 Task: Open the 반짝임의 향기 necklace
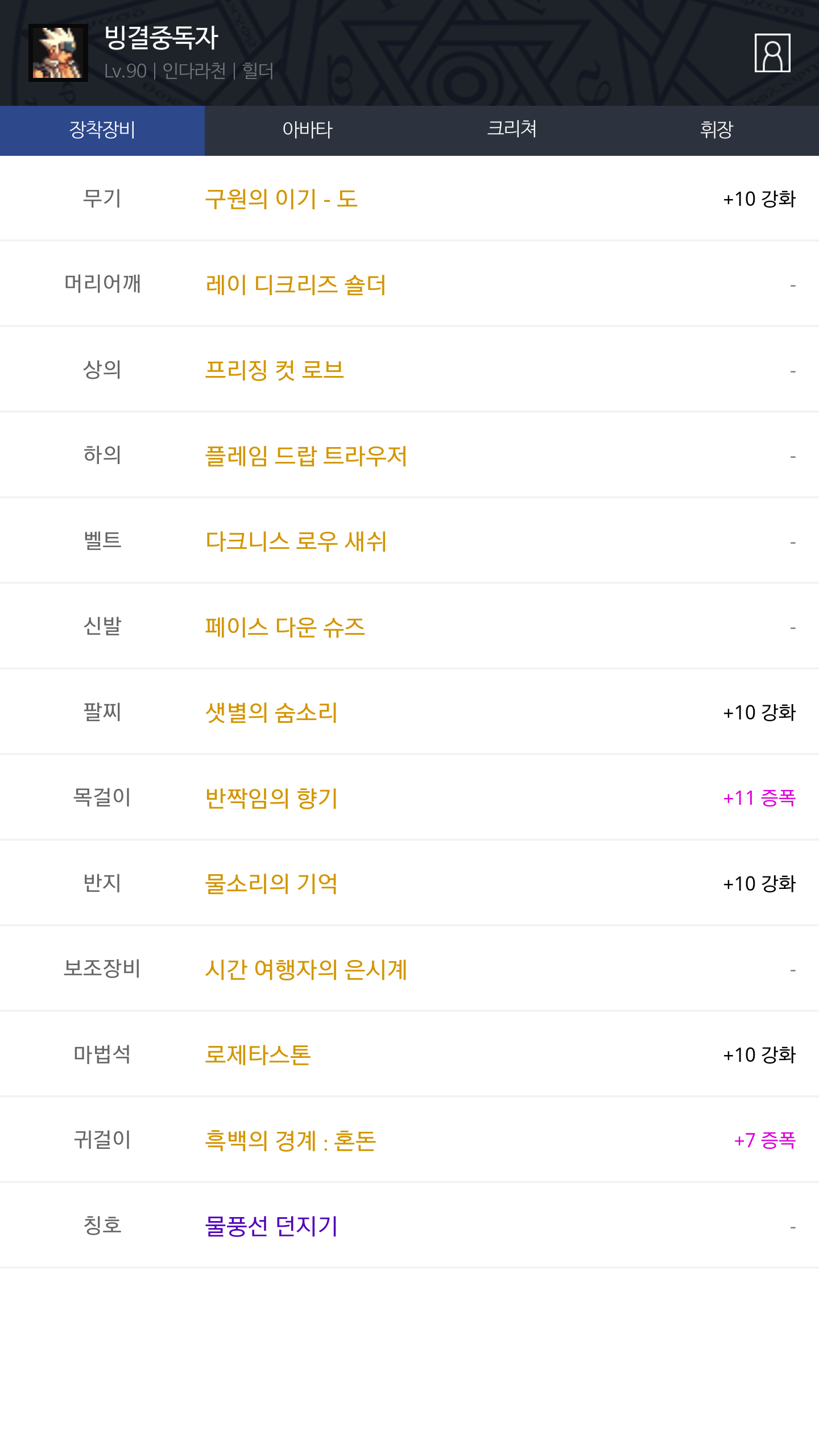click(271, 798)
